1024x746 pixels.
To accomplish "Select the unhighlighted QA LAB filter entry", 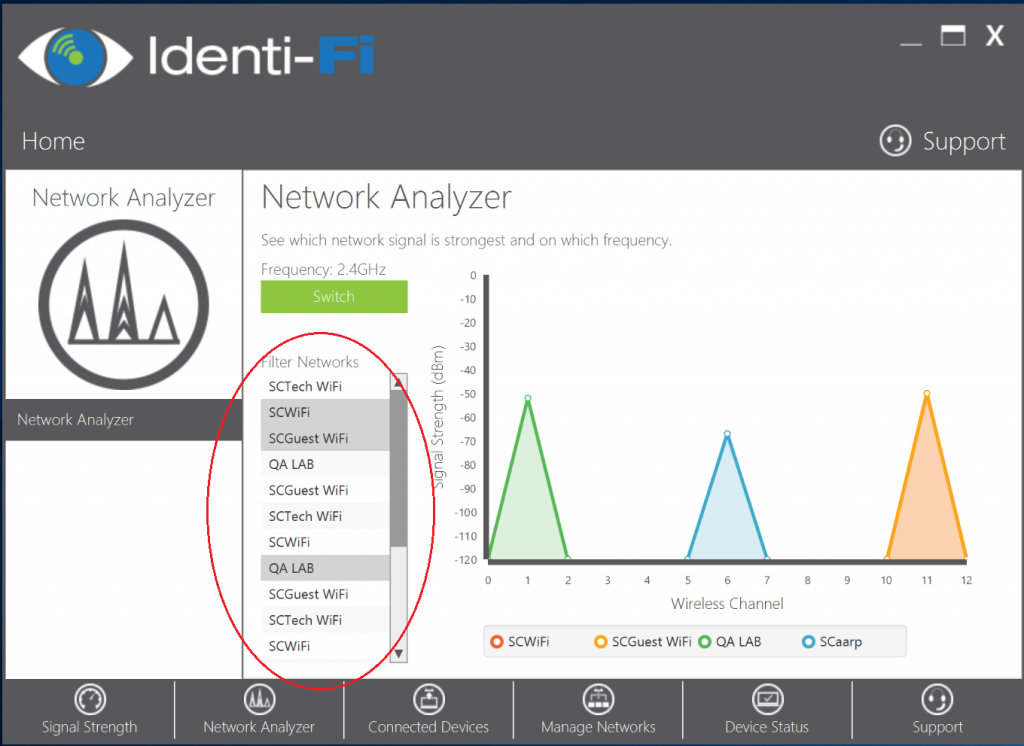I will (325, 464).
